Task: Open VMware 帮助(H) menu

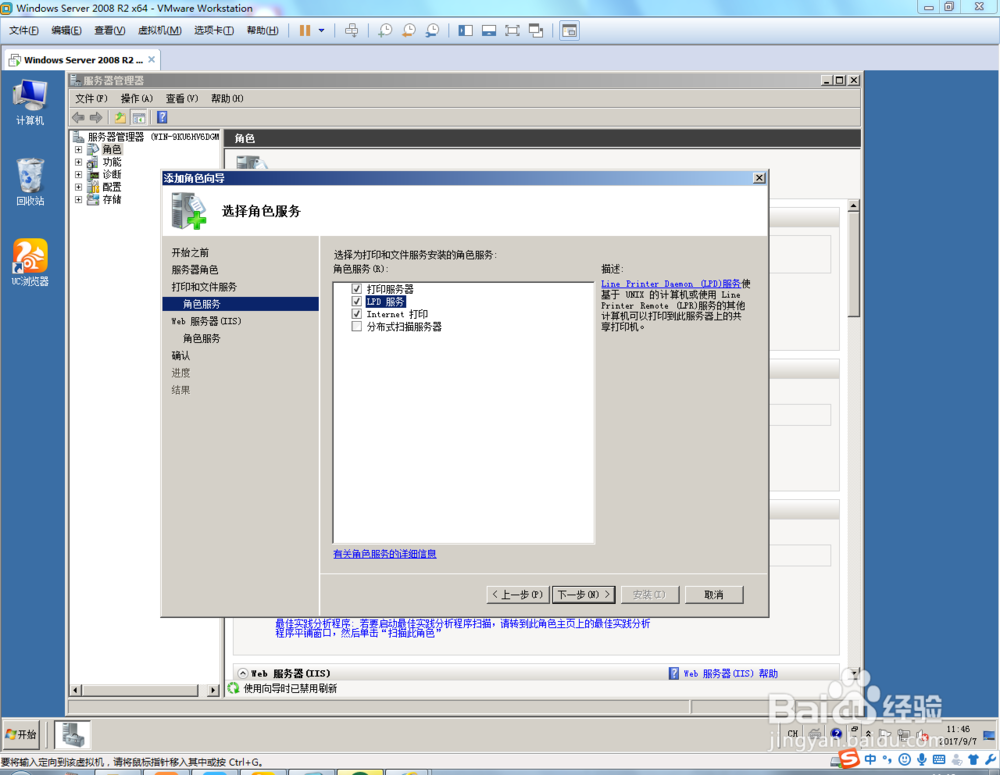Action: pos(262,31)
